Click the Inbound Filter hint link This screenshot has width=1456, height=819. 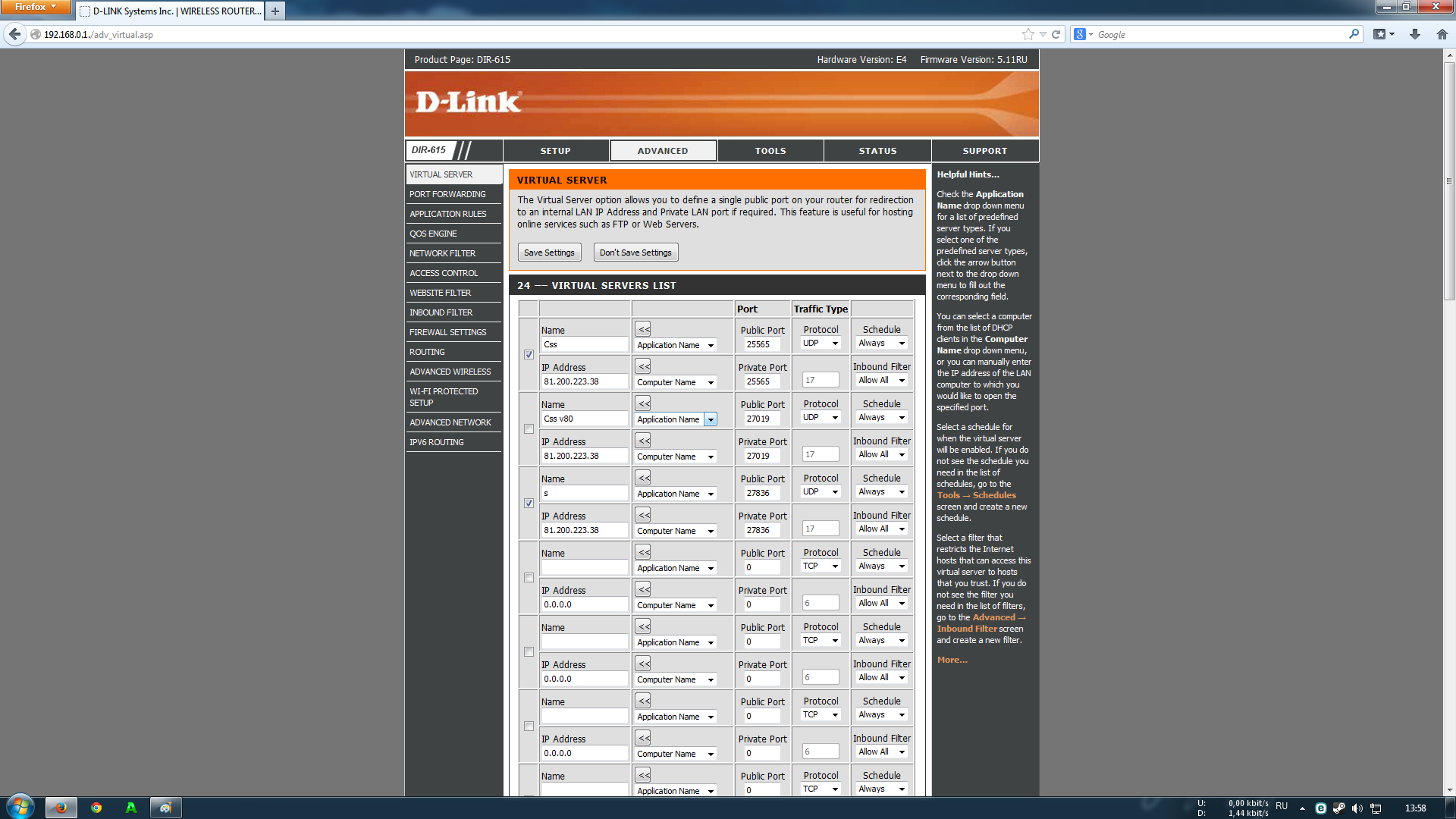point(967,629)
